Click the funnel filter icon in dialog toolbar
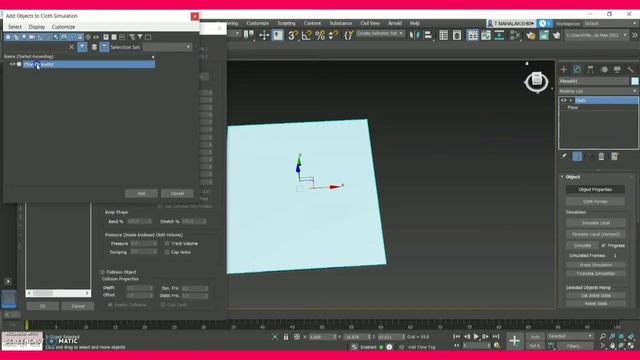640x360 pixels. [x=140, y=37]
